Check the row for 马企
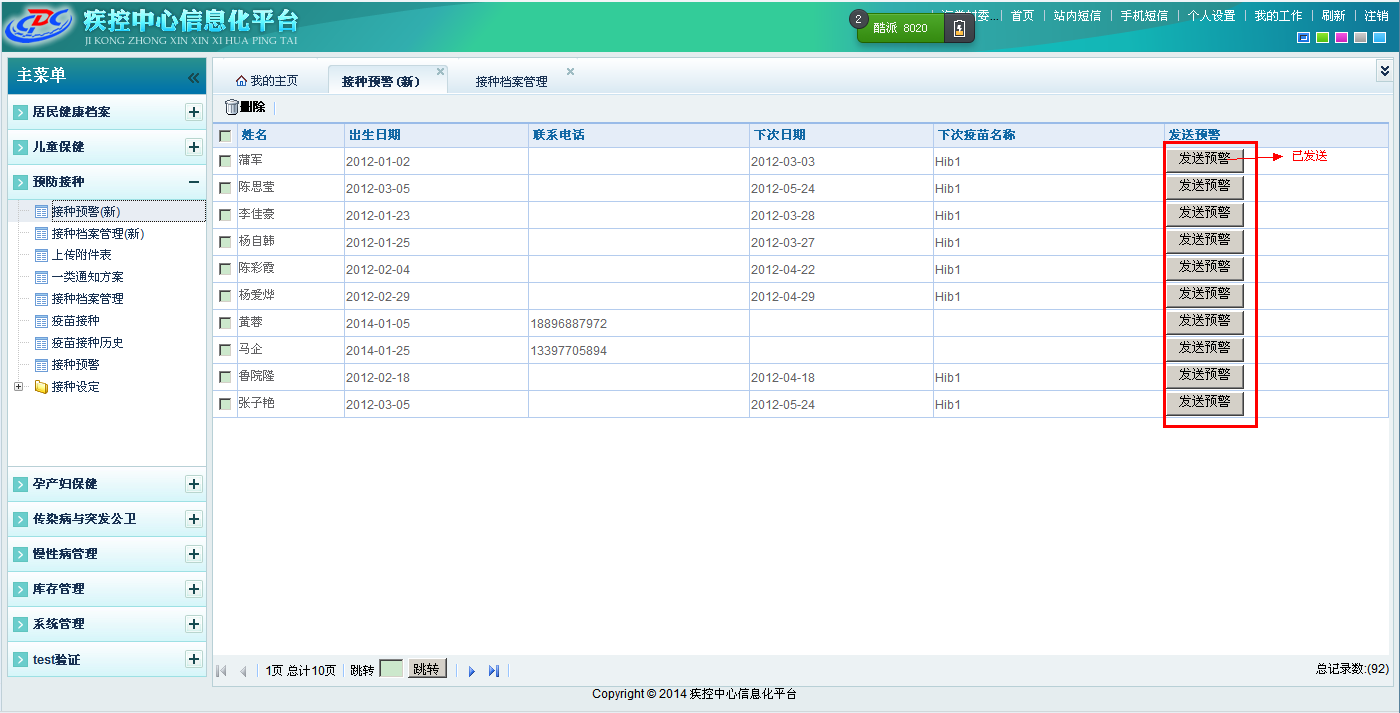This screenshot has width=1400, height=713. (225, 350)
